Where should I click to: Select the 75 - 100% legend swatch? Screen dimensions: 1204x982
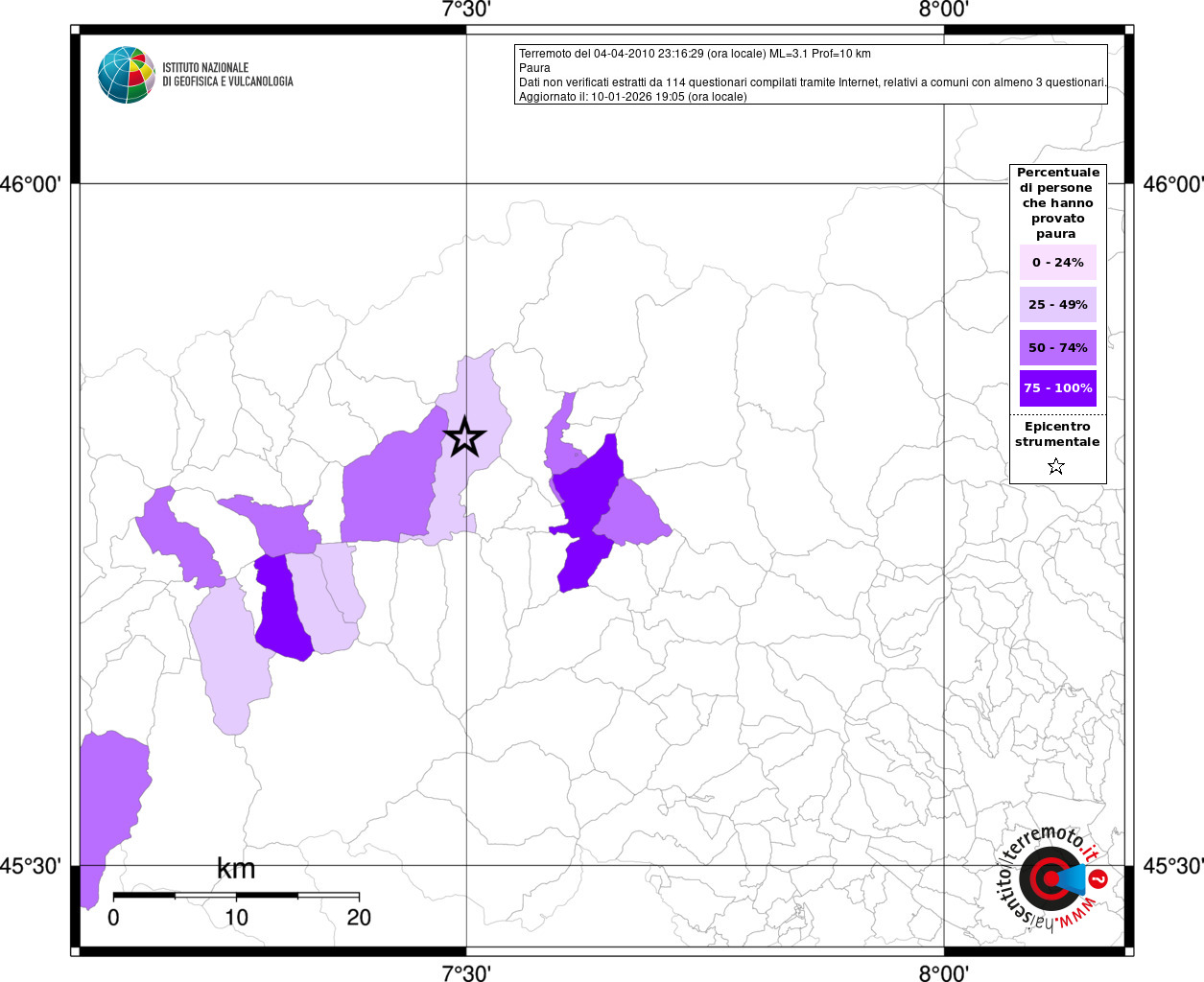[x=1057, y=388]
